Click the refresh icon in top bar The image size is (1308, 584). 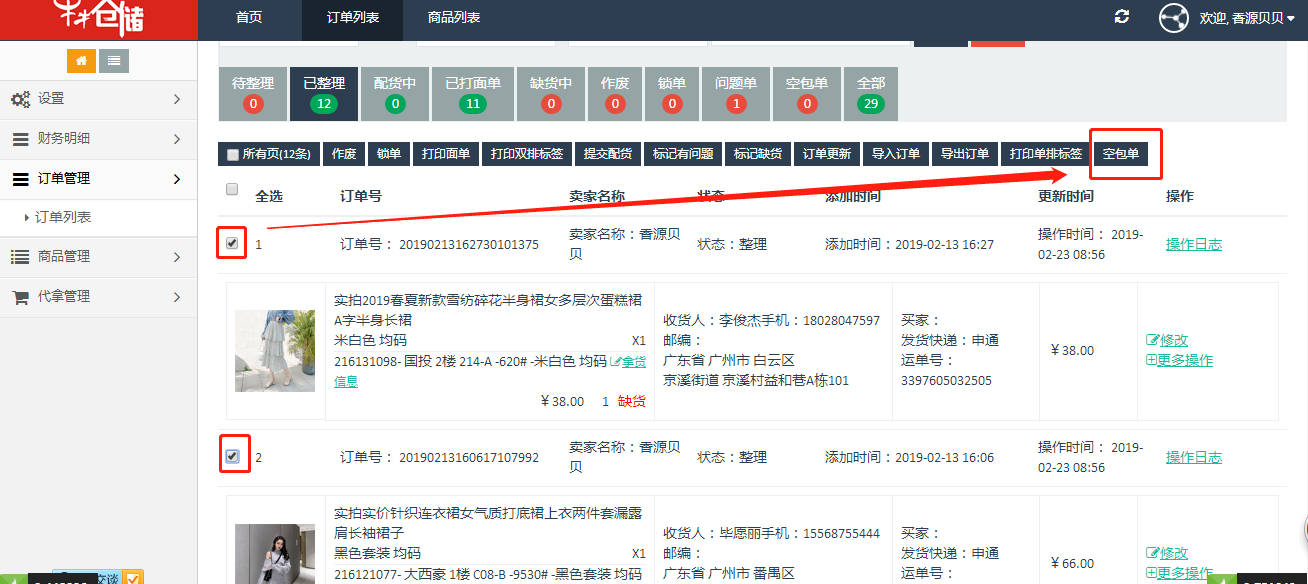pos(1122,17)
